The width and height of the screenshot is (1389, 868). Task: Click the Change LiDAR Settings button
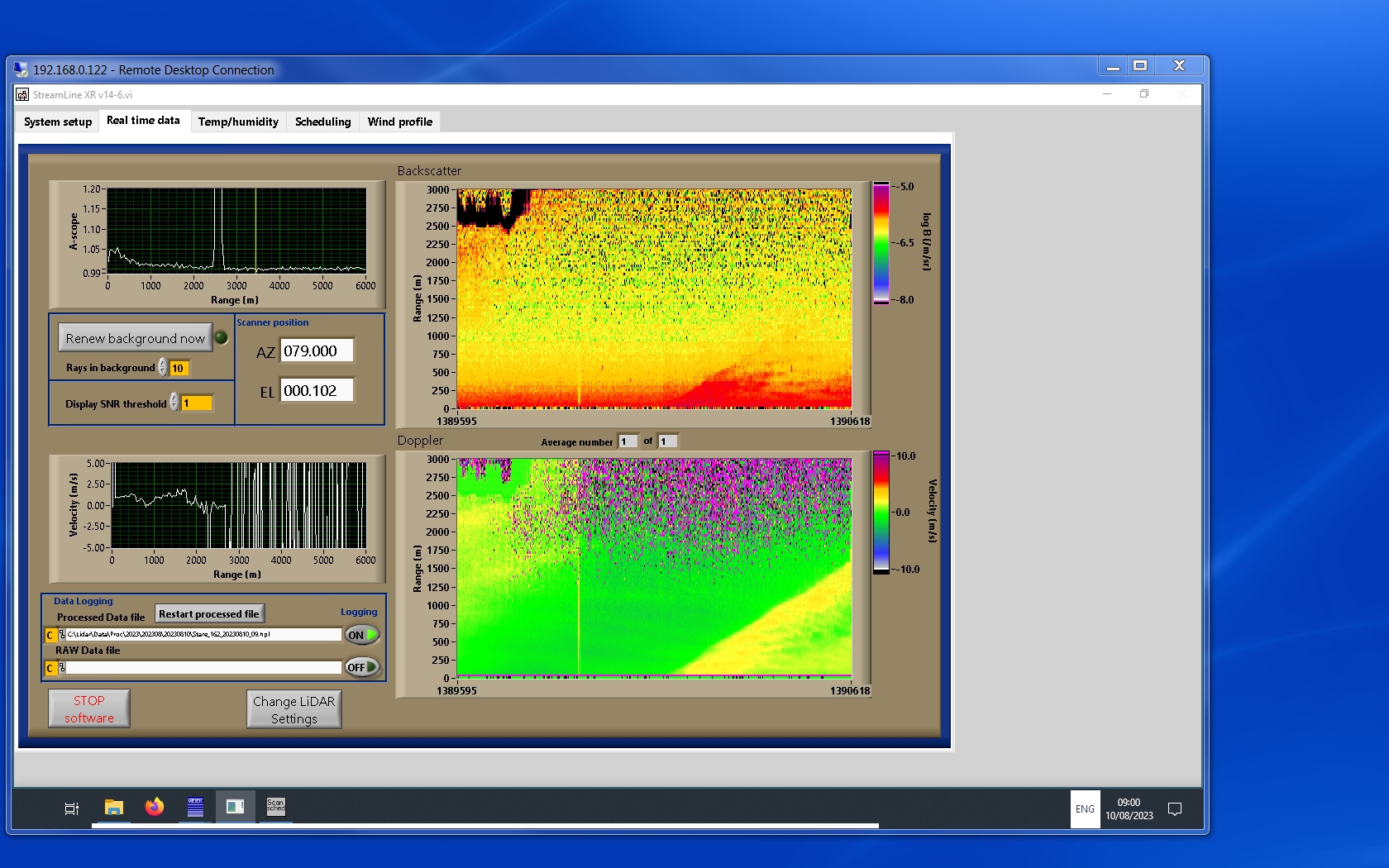294,709
